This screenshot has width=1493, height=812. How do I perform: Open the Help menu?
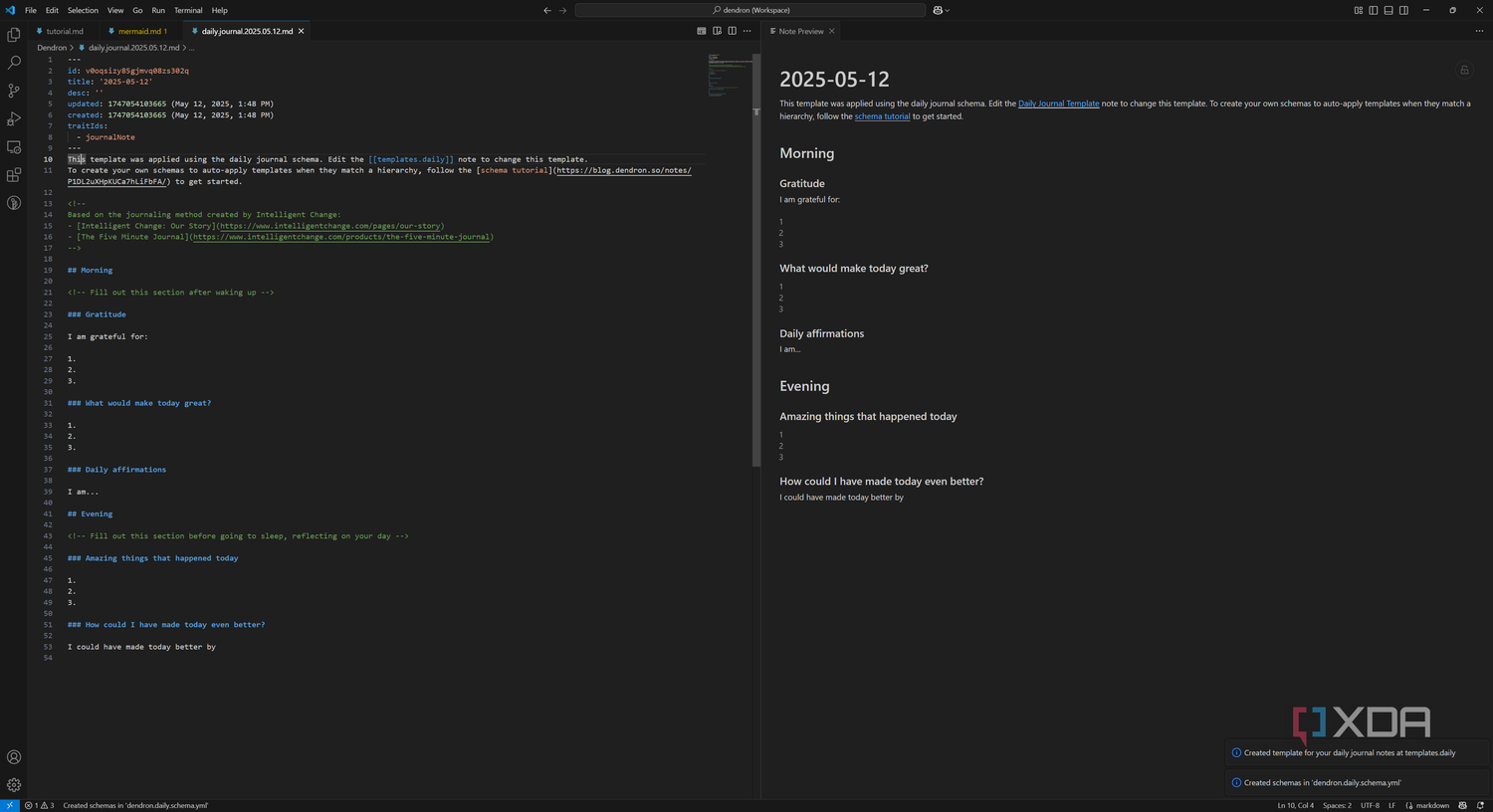click(x=220, y=10)
